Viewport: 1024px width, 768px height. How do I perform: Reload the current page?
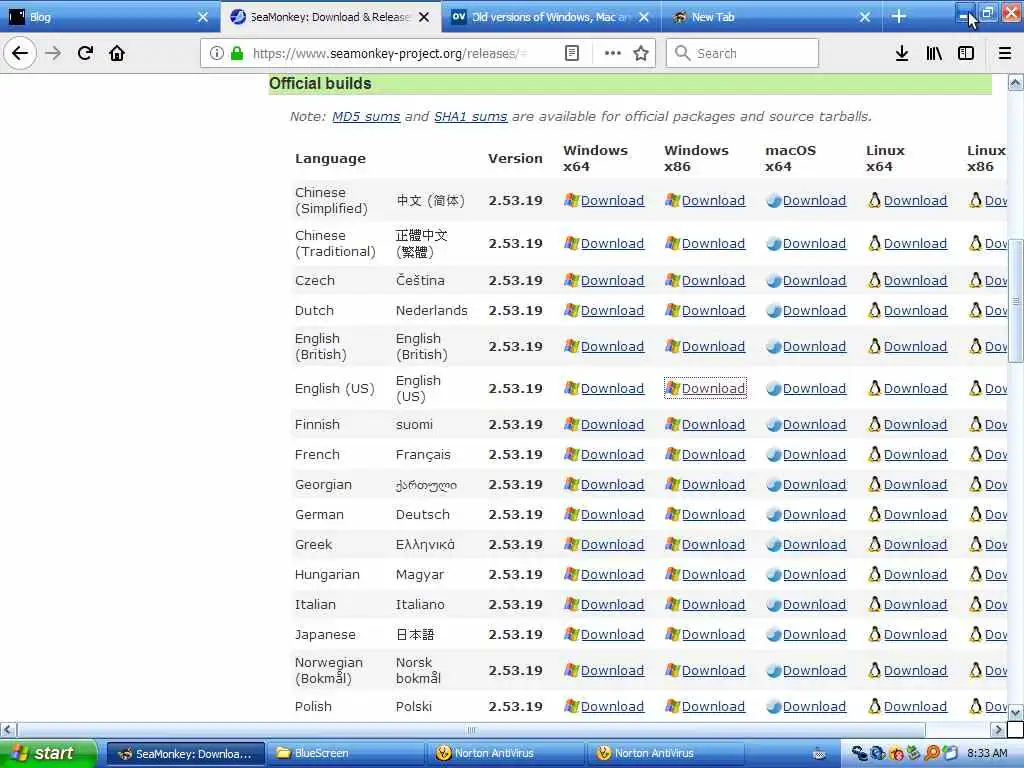[85, 53]
